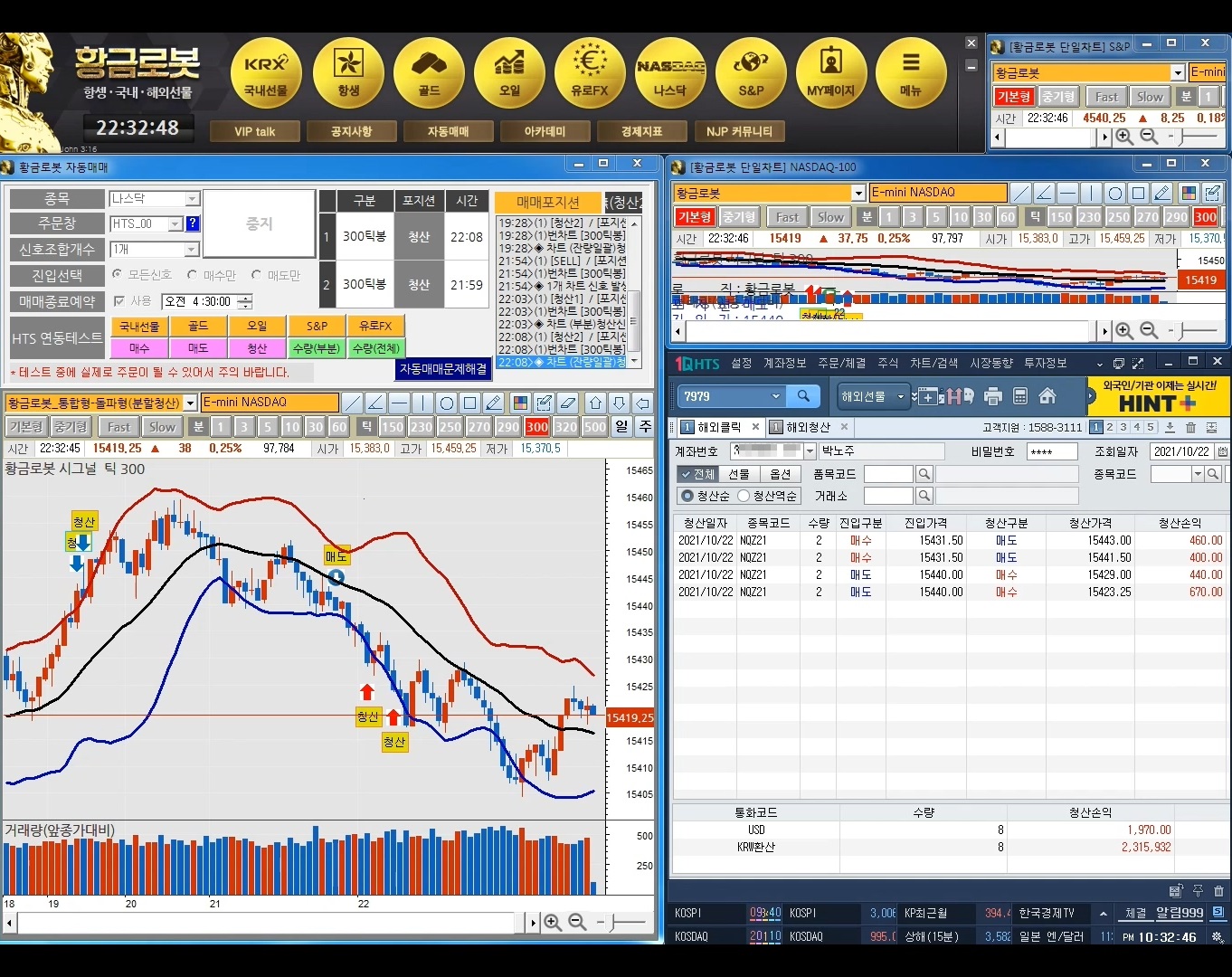Viewport: 1232px width, 977px height.
Task: Click the 자동매매 button in top bar
Action: [448, 131]
